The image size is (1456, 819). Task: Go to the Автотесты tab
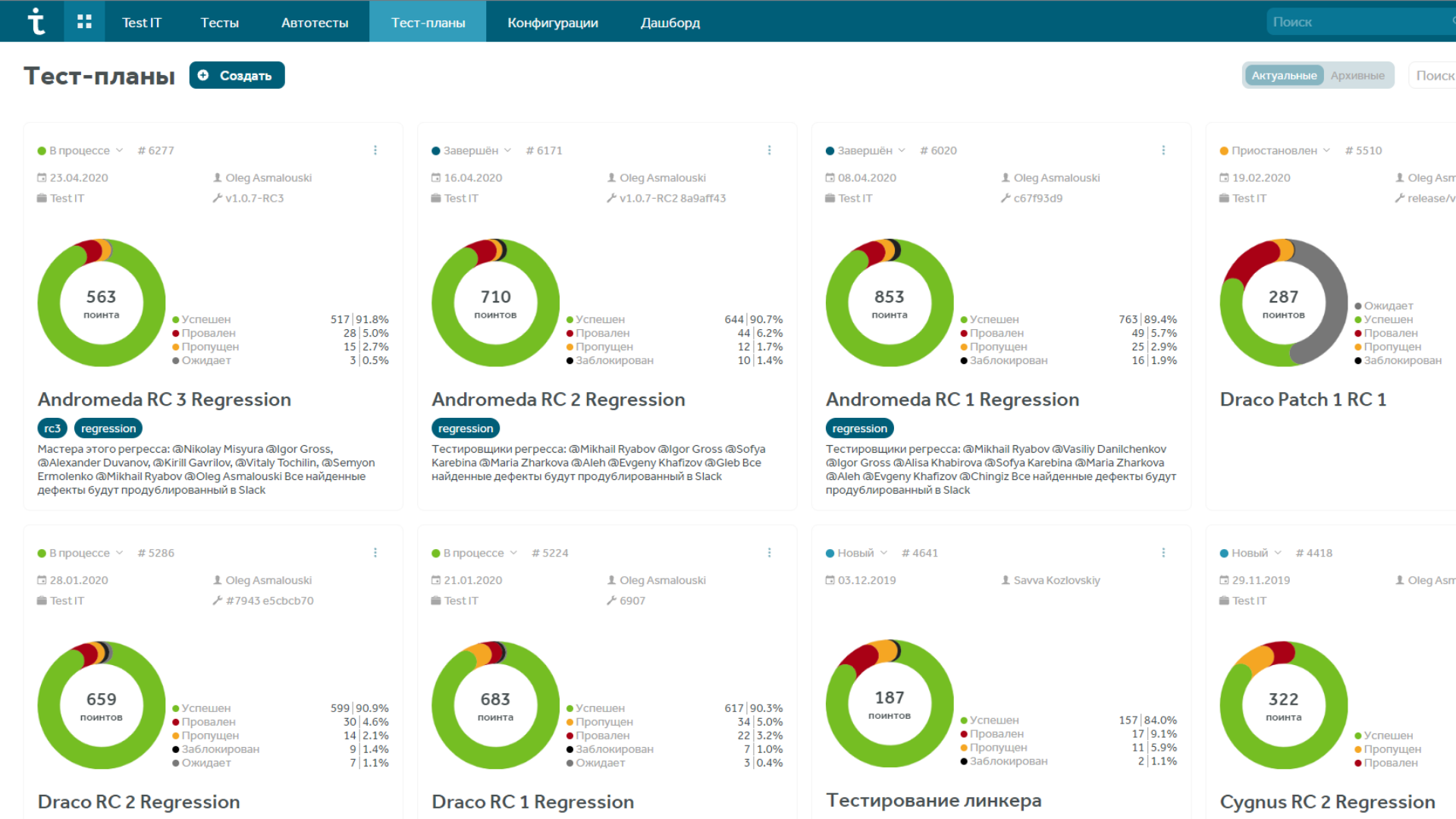coord(315,22)
